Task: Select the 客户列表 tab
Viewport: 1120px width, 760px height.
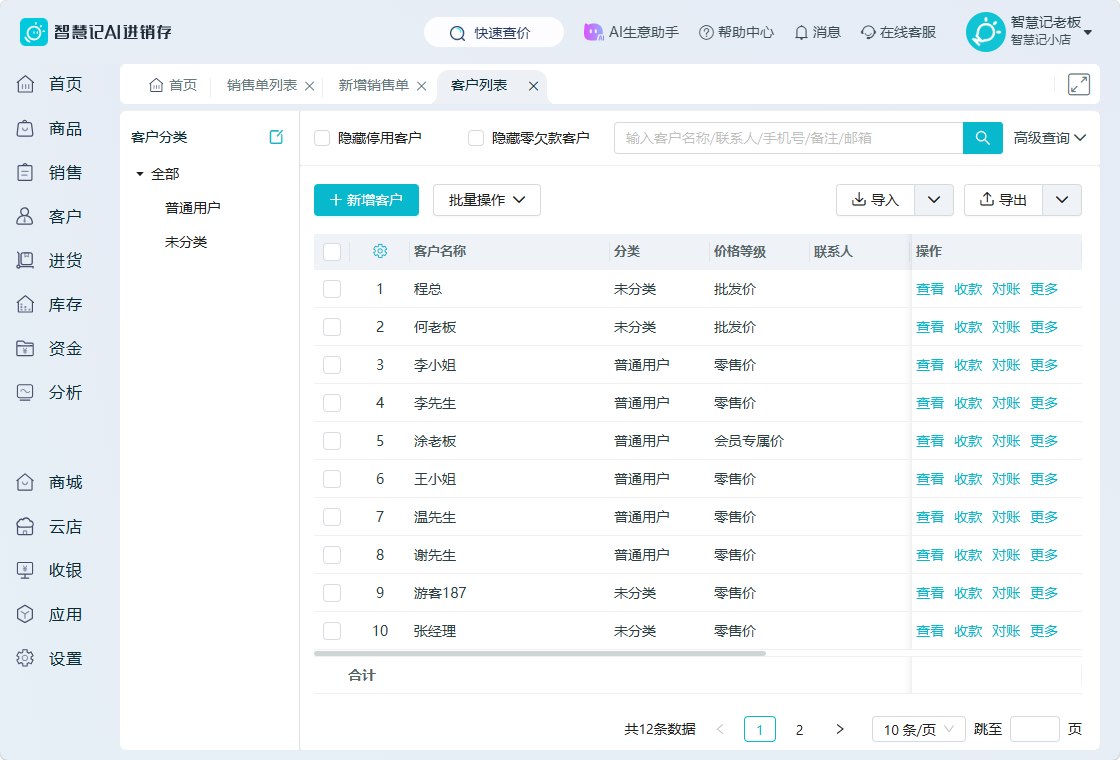Action: [x=479, y=86]
